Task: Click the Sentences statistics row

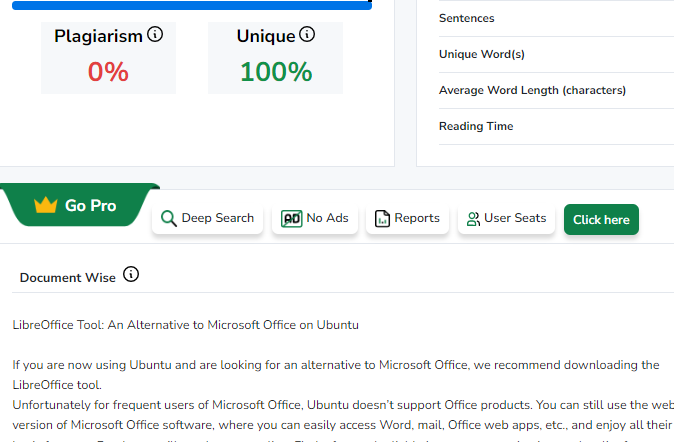Action: [x=556, y=18]
